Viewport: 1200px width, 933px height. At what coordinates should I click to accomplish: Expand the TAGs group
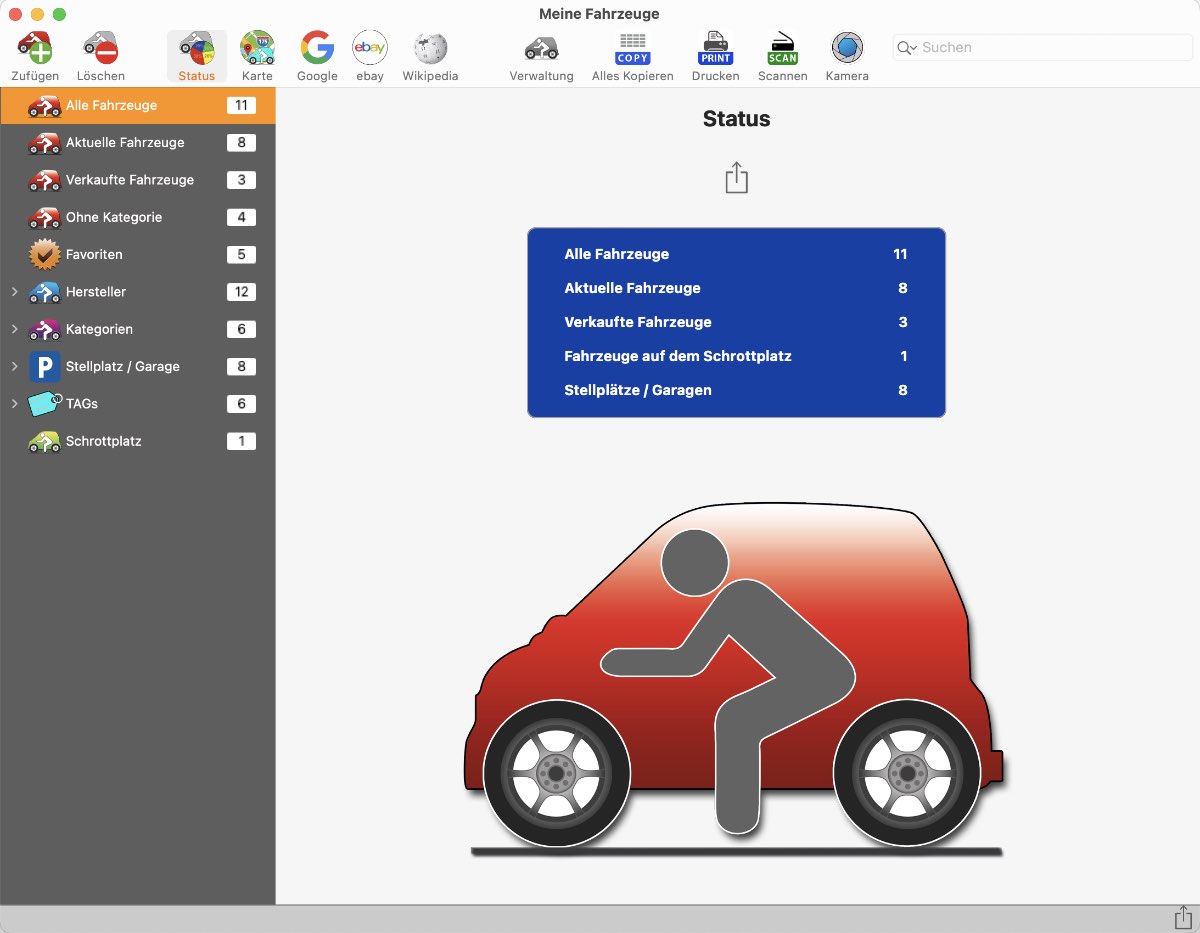click(x=14, y=404)
